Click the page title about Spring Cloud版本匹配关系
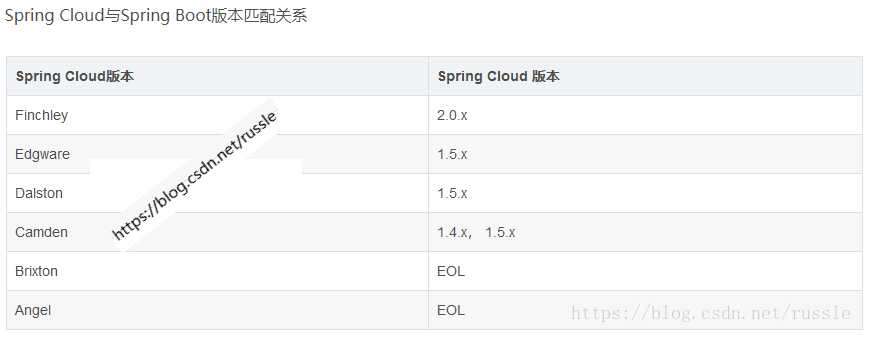Screen dimensions: 873x360 [156, 16]
